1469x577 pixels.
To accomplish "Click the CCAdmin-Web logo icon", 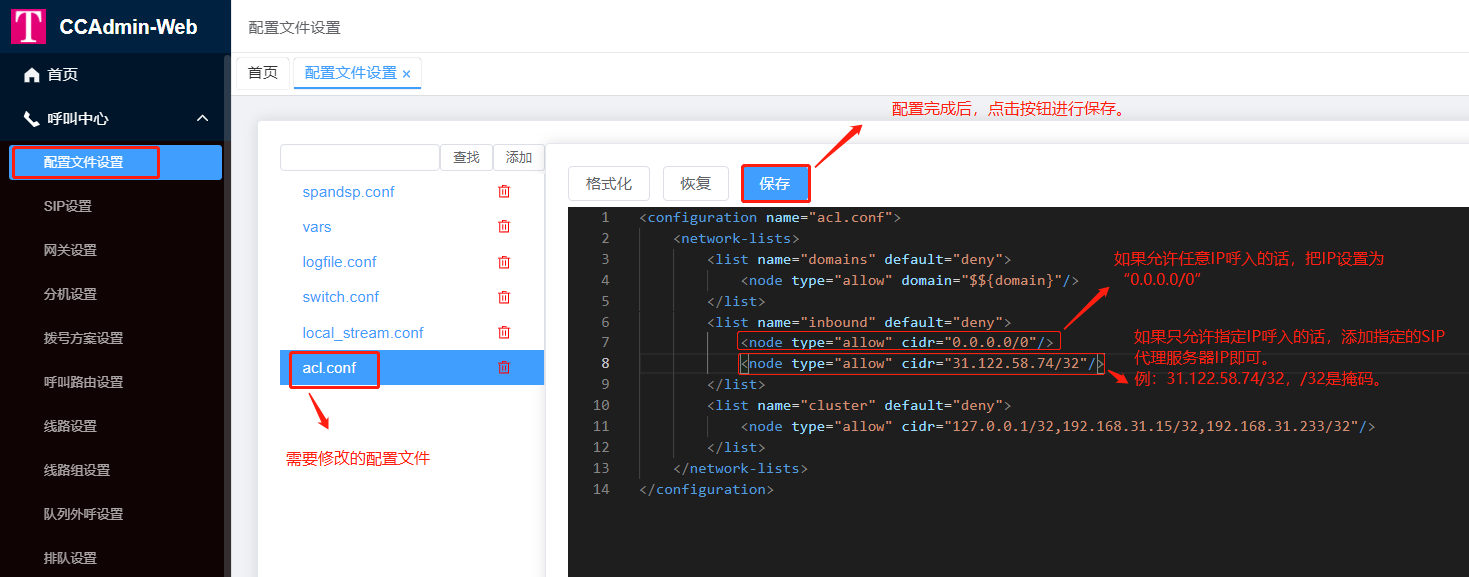I will [29, 27].
